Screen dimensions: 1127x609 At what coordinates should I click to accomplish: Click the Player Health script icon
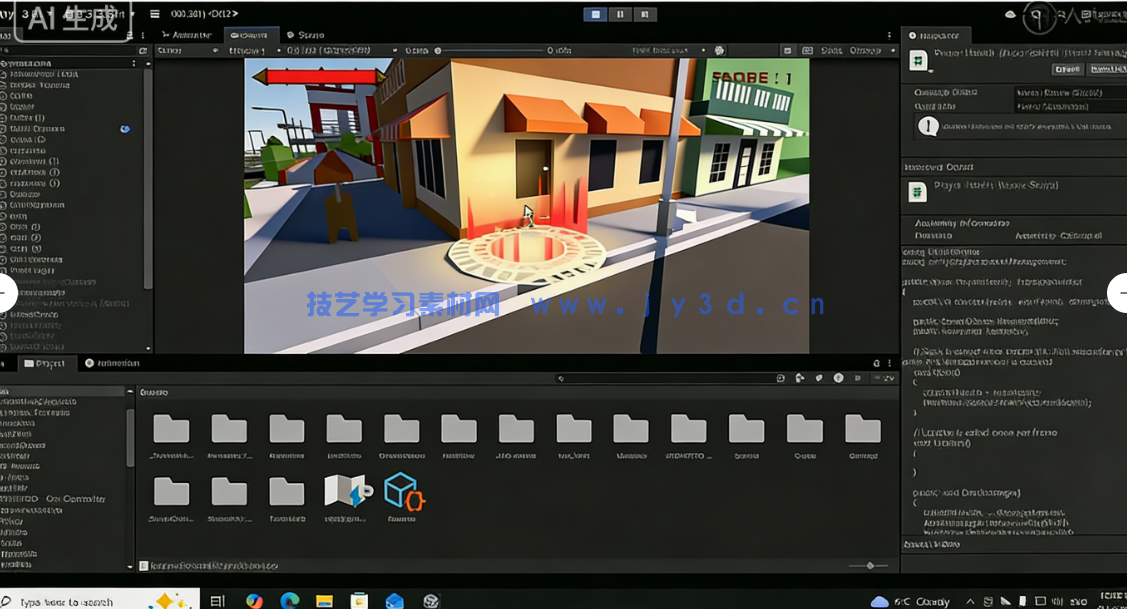coord(917,192)
